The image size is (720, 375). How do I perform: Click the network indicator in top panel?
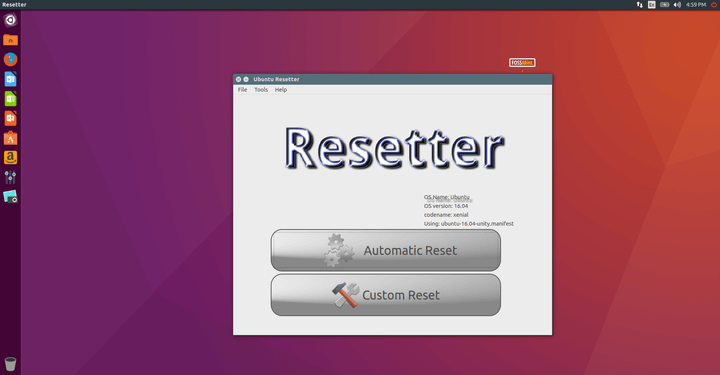pos(640,5)
